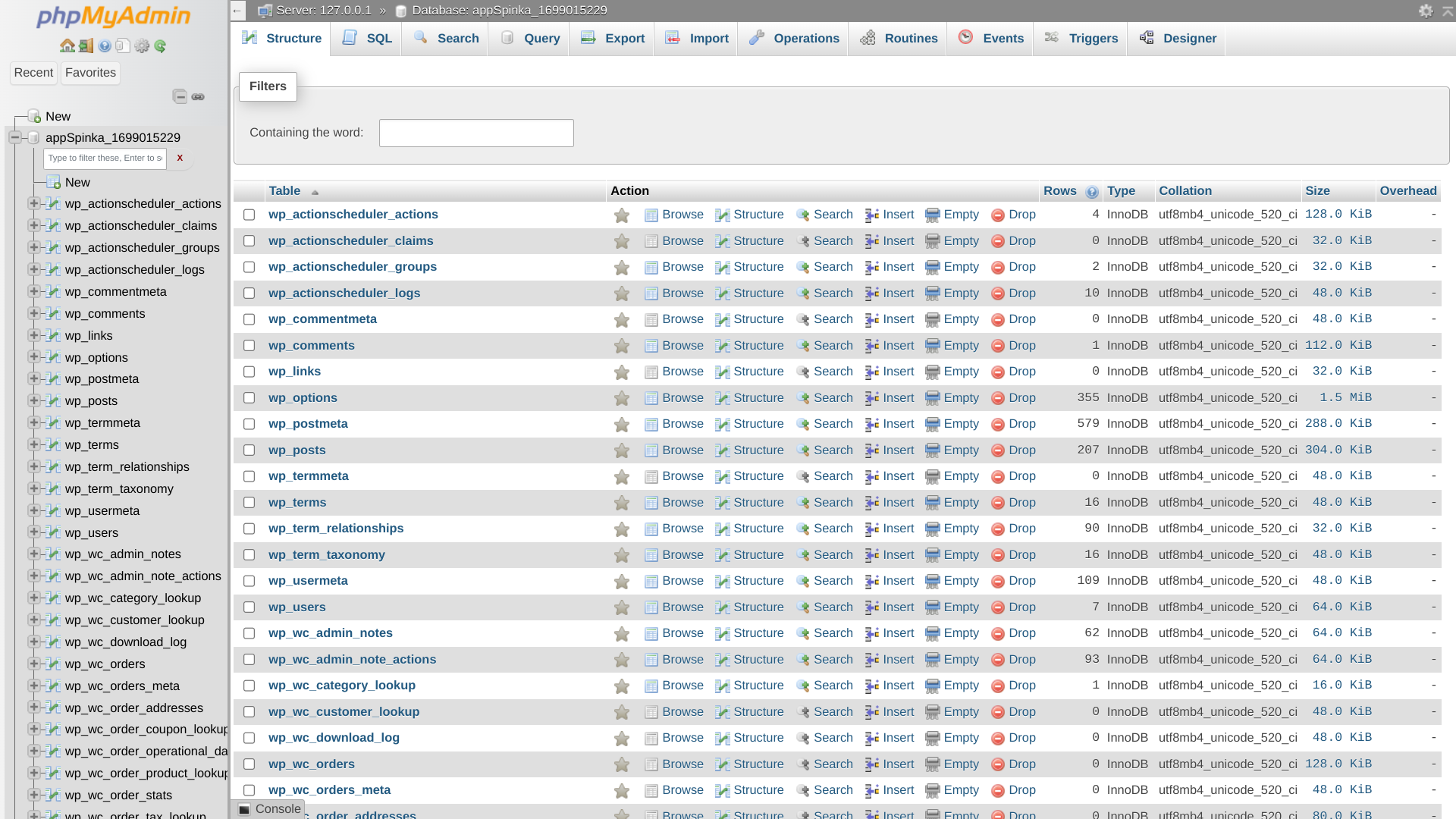
Task: Tick the checkbox next to wp_comments
Action: tap(249, 345)
